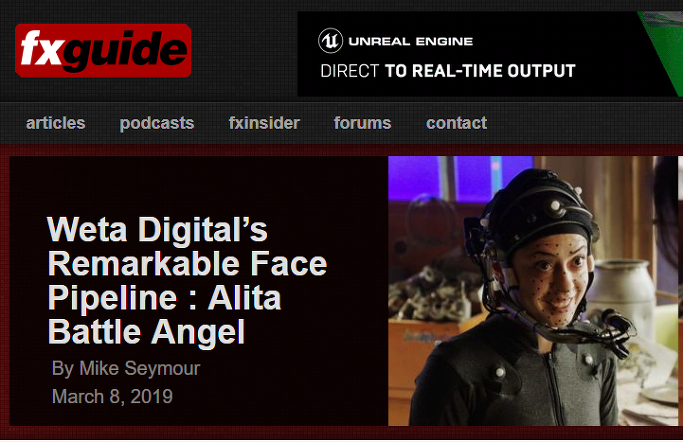Image resolution: width=683 pixels, height=442 pixels.
Task: Open the forums page
Action: click(362, 123)
